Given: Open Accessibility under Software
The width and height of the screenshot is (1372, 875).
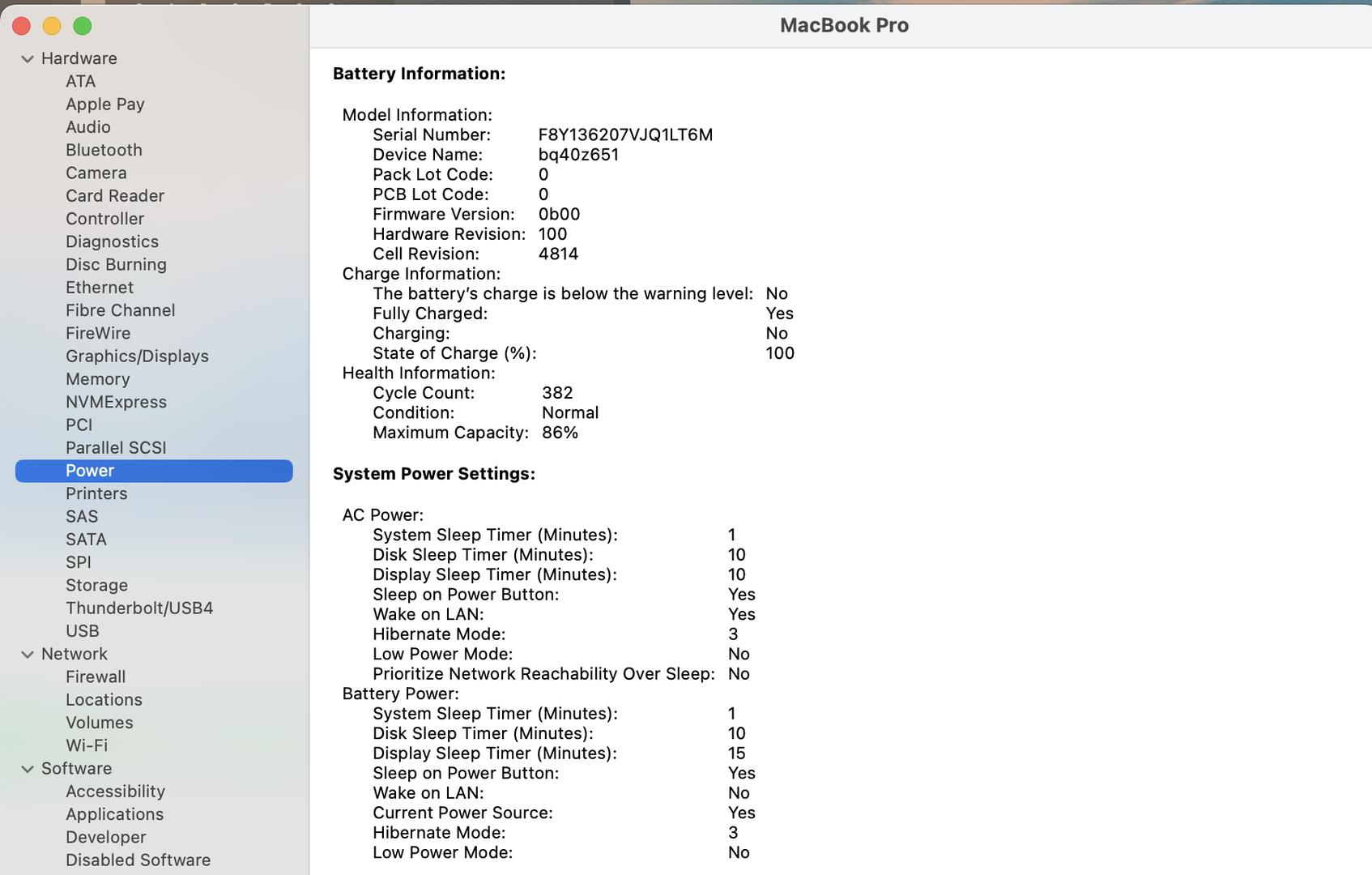Looking at the screenshot, I should point(115,791).
